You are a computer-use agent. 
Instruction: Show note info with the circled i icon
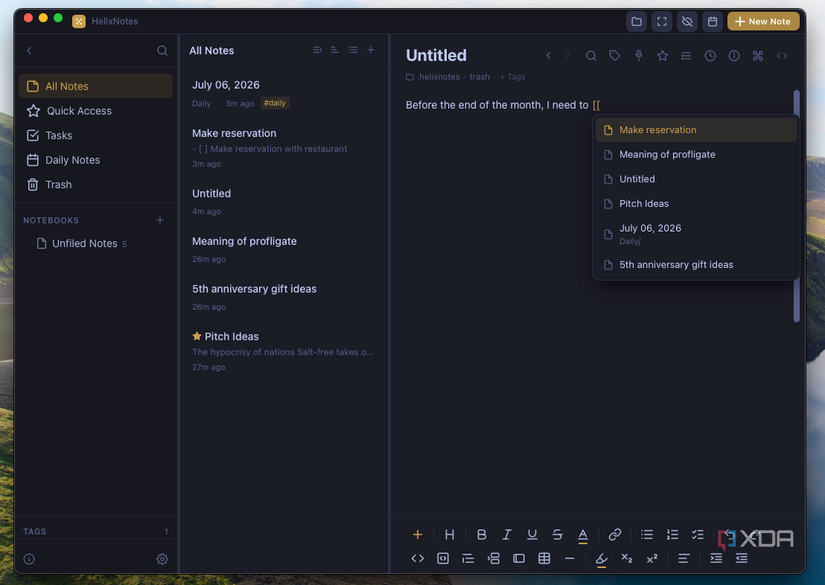pyautogui.click(x=734, y=56)
